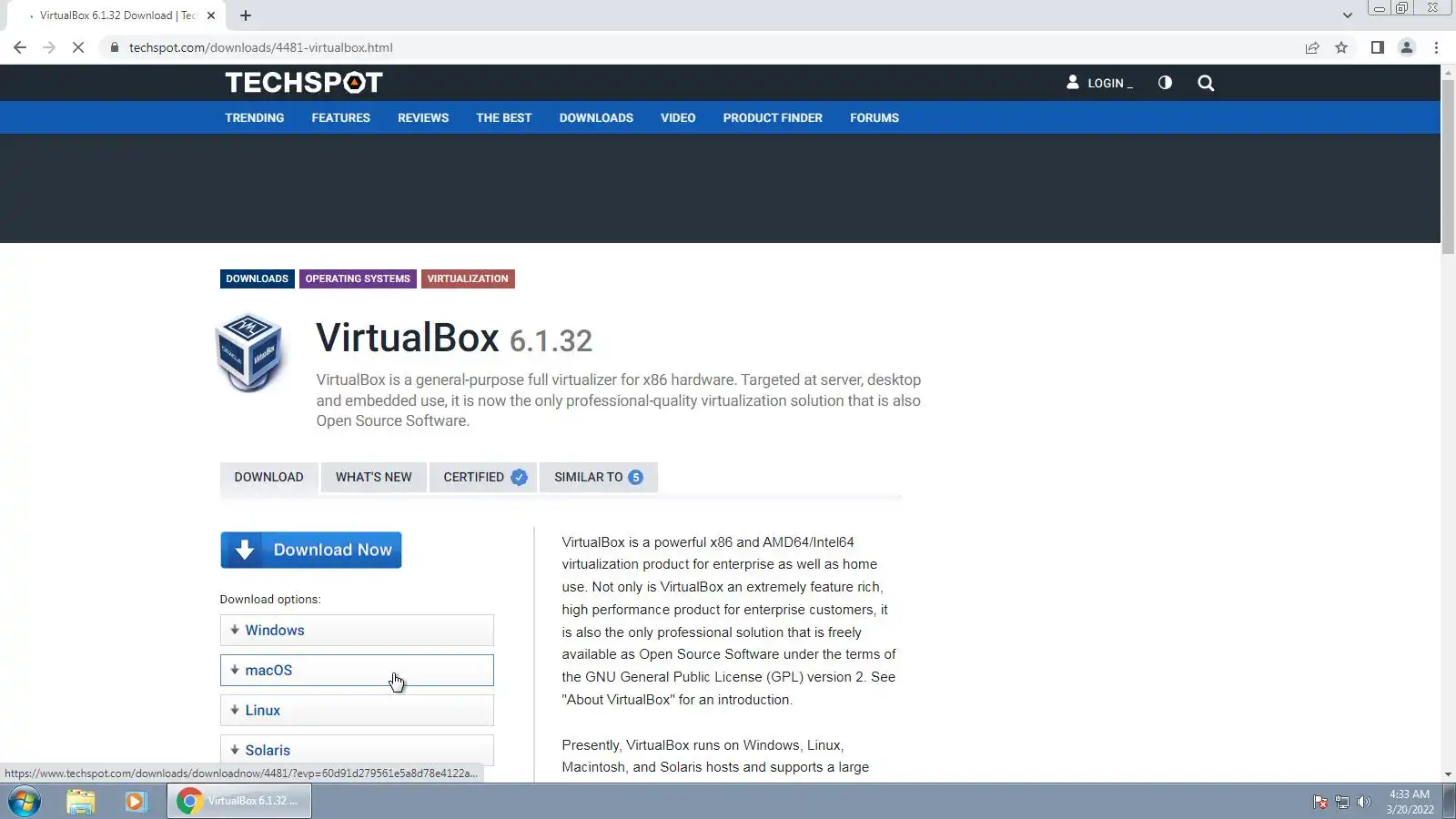Viewport: 1456px width, 819px height.
Task: Click the VirtualBox 6.1.32 heading text
Action: pos(454,339)
